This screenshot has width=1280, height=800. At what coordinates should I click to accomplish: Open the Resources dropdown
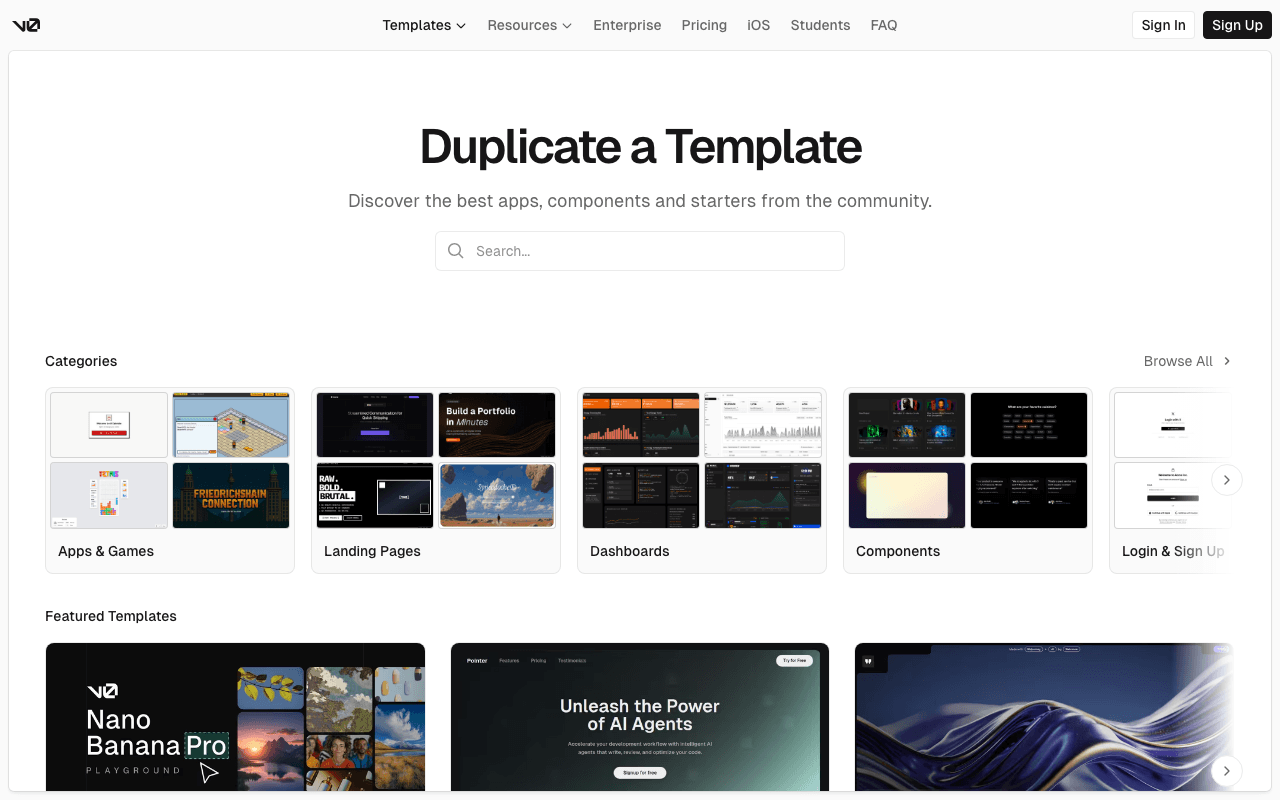(523, 25)
